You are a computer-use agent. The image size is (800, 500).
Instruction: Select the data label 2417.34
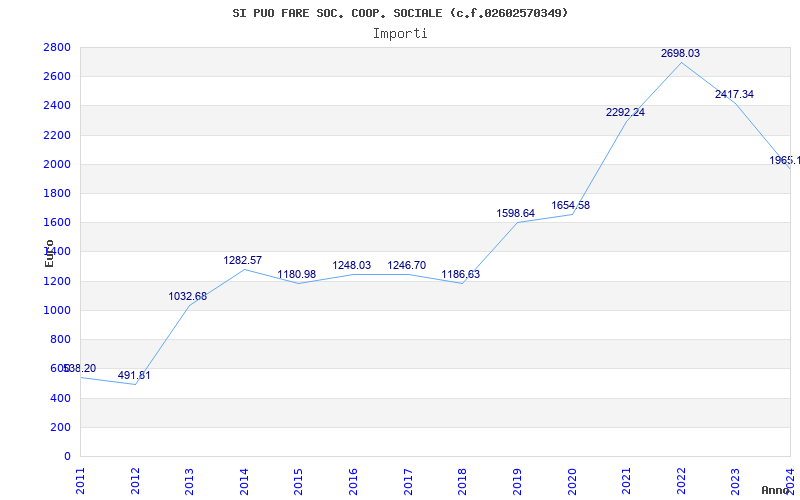pos(734,94)
